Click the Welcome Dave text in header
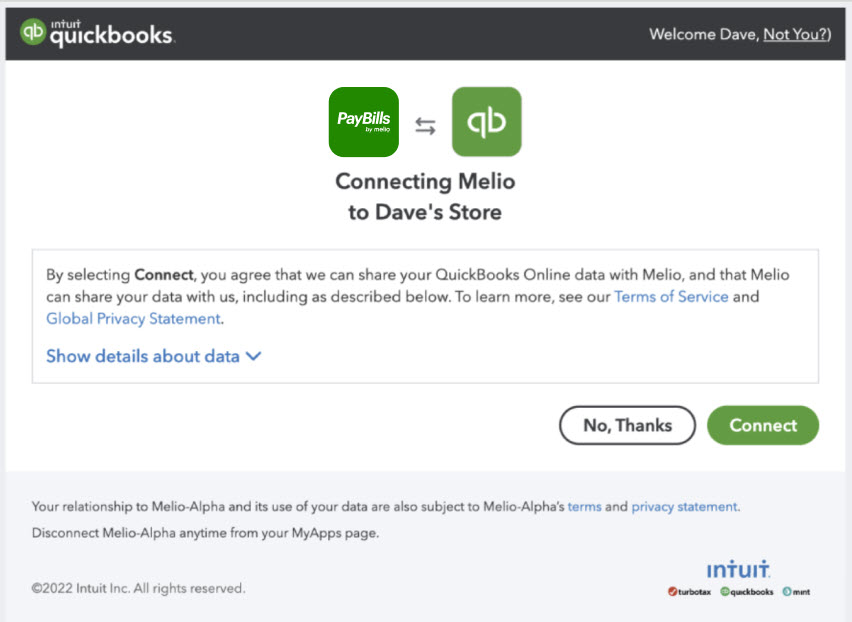 [x=702, y=34]
